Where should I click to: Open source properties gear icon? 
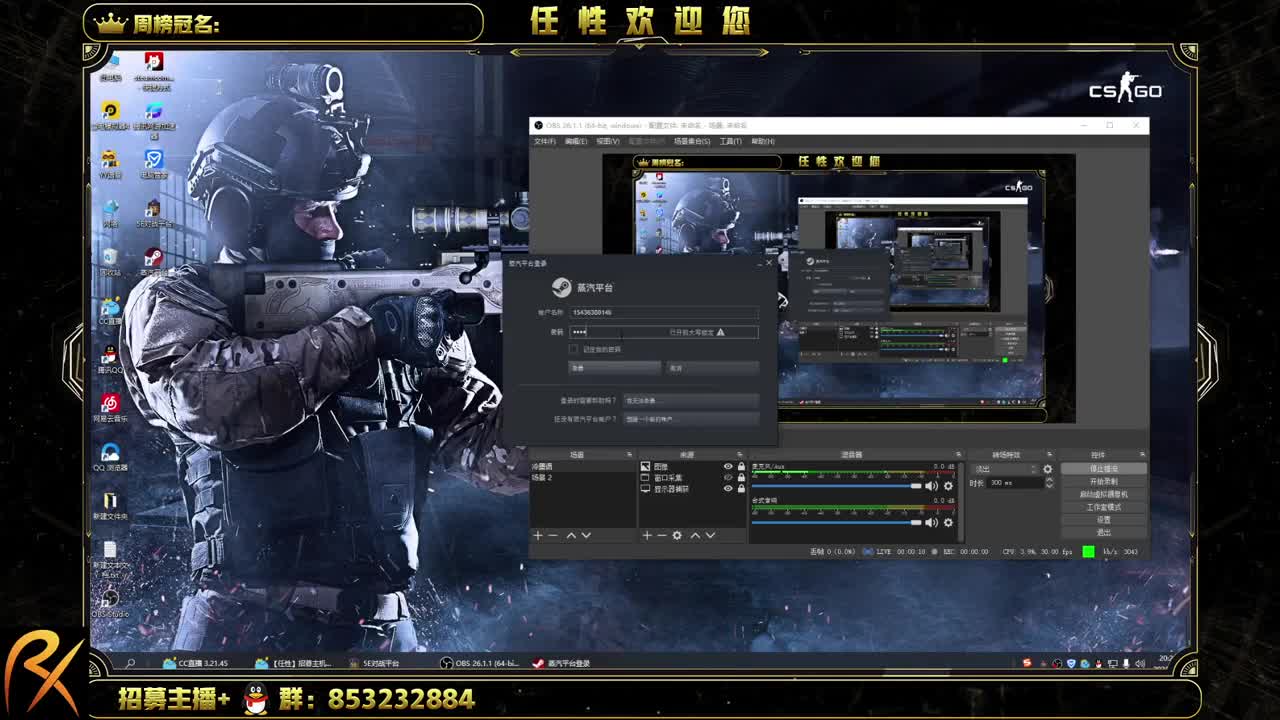pos(677,536)
